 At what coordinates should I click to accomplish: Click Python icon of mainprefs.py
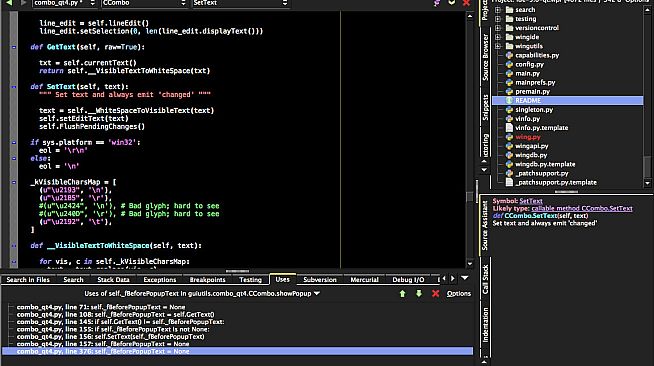(x=509, y=83)
